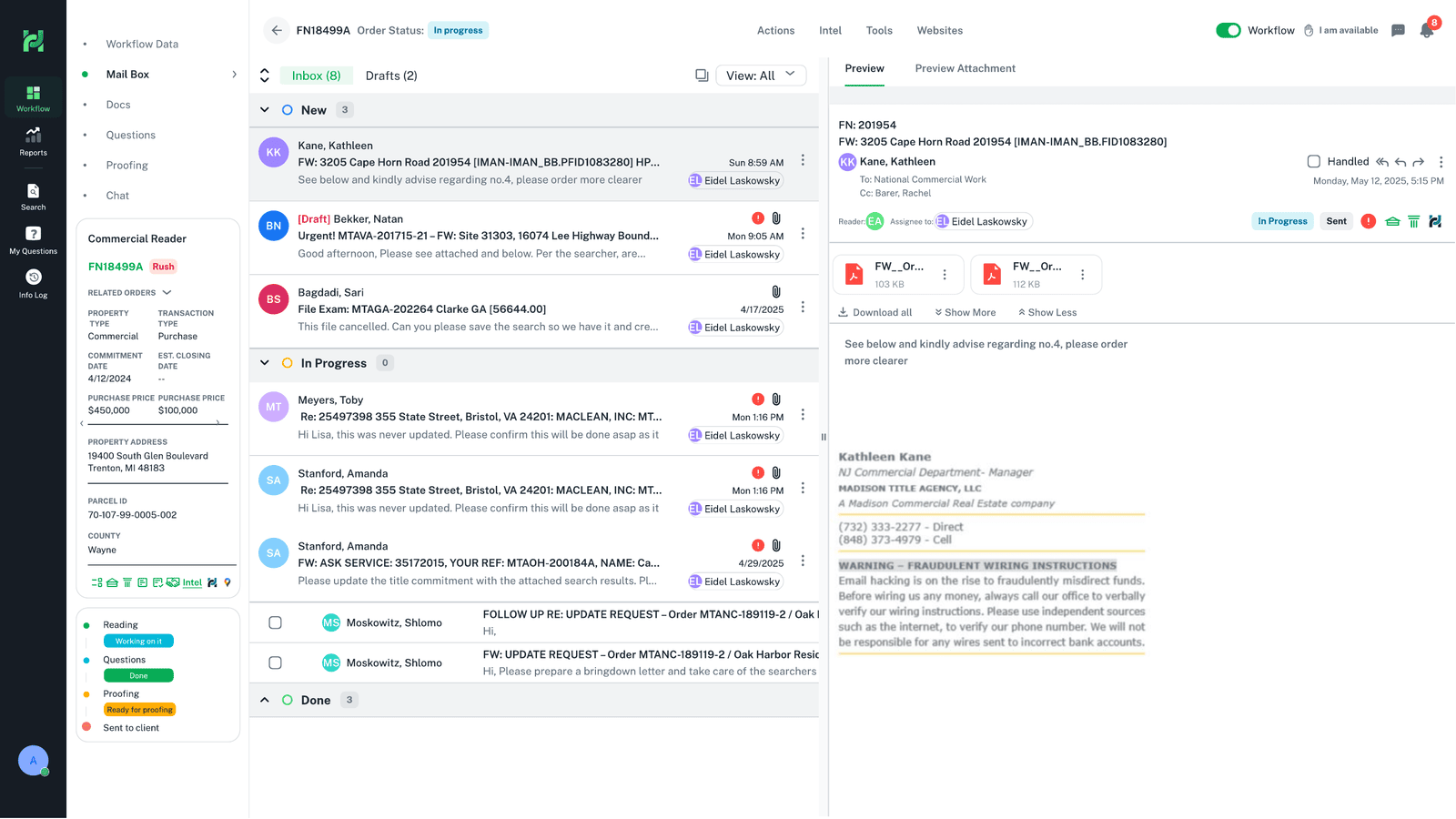This screenshot has width=1456, height=819.
Task: Open the three-dot menu next to Handled
Action: (x=1441, y=162)
